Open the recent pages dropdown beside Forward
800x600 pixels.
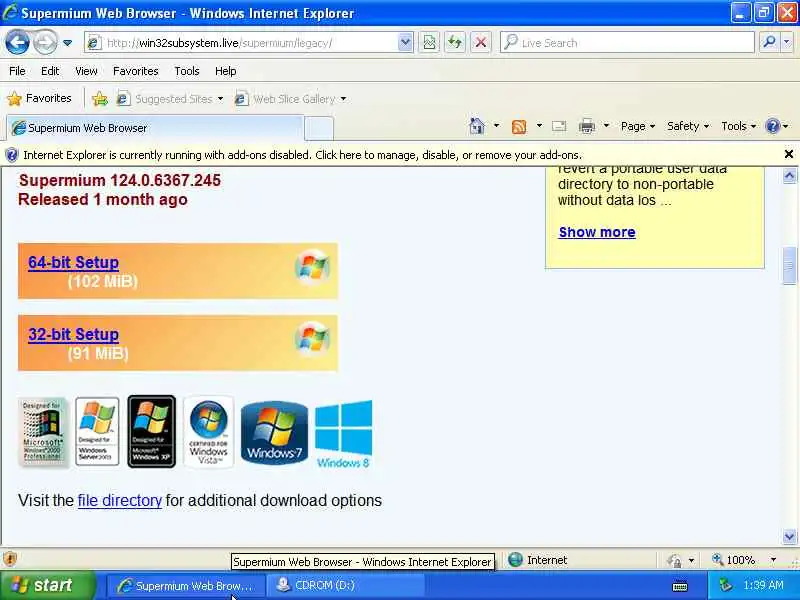coord(67,43)
